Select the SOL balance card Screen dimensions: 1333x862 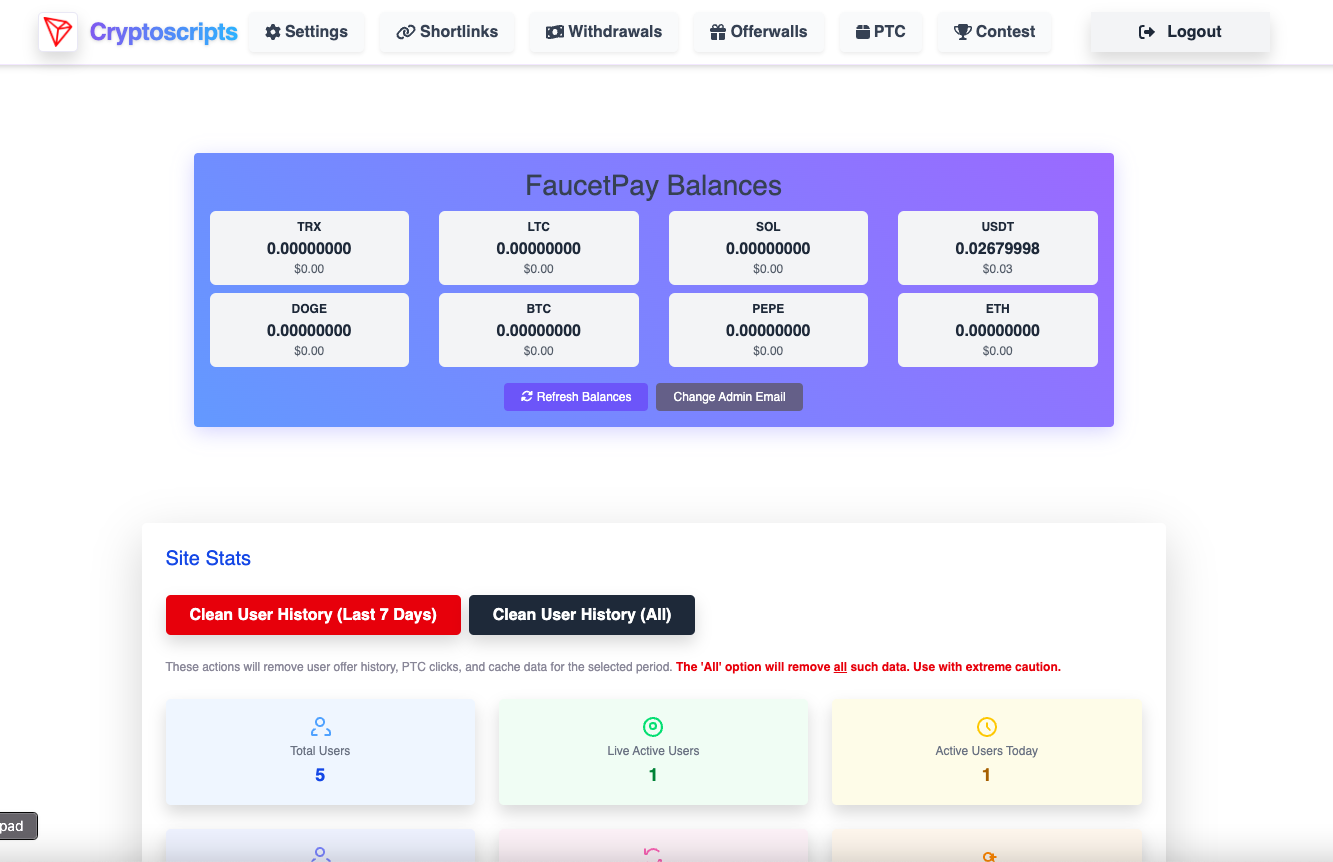[768, 248]
